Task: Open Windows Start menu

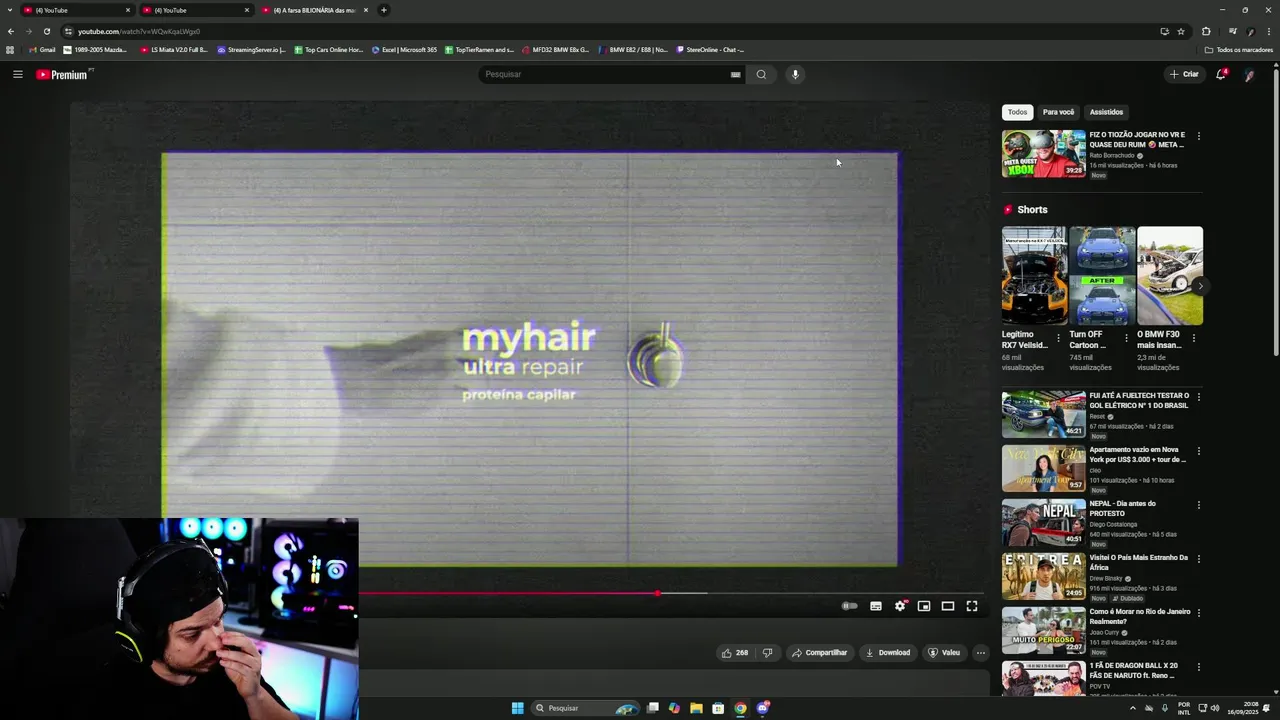Action: pyautogui.click(x=518, y=708)
